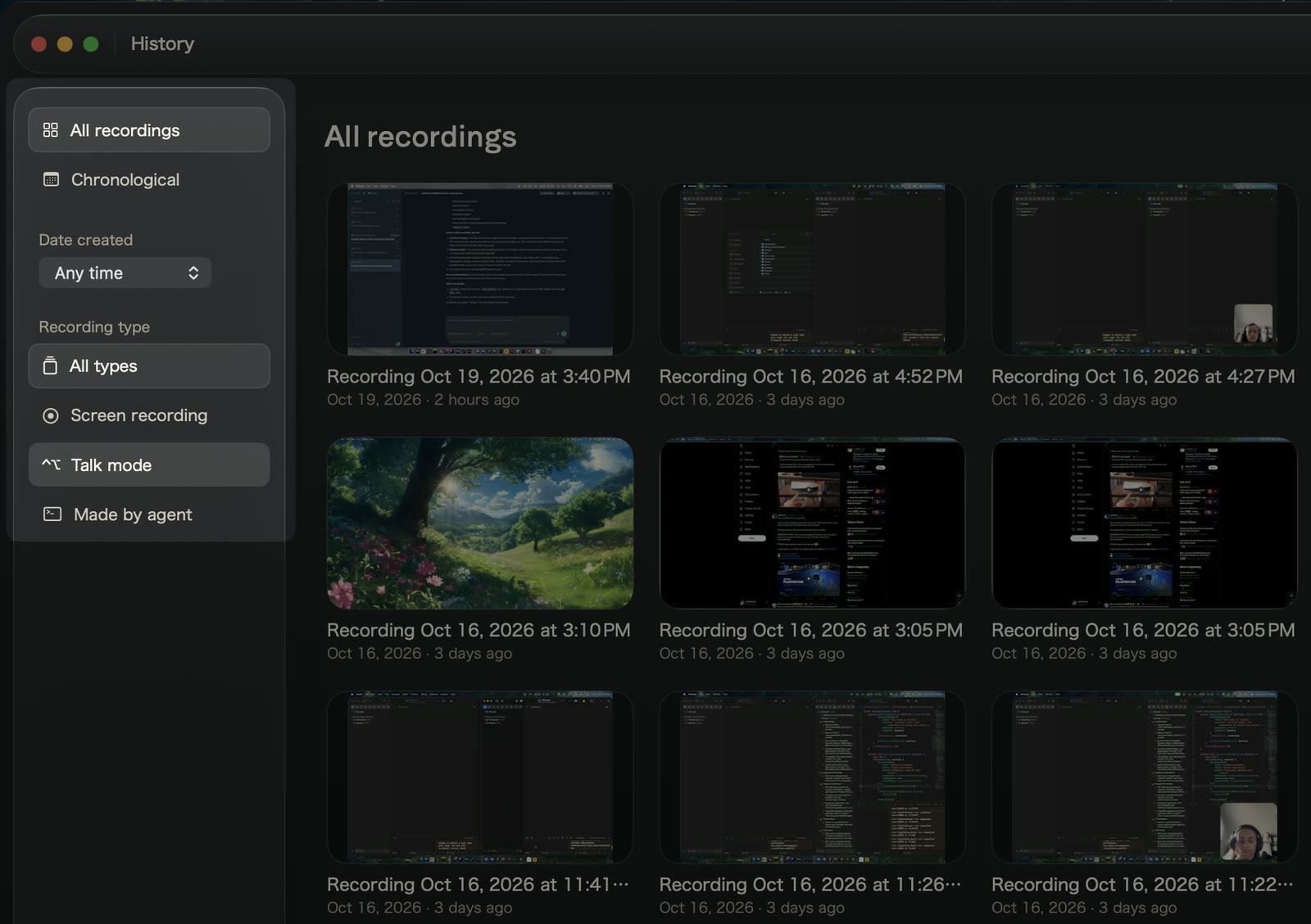Screen dimensions: 1311x924
Task: Select the All recordings view
Action: (x=149, y=130)
